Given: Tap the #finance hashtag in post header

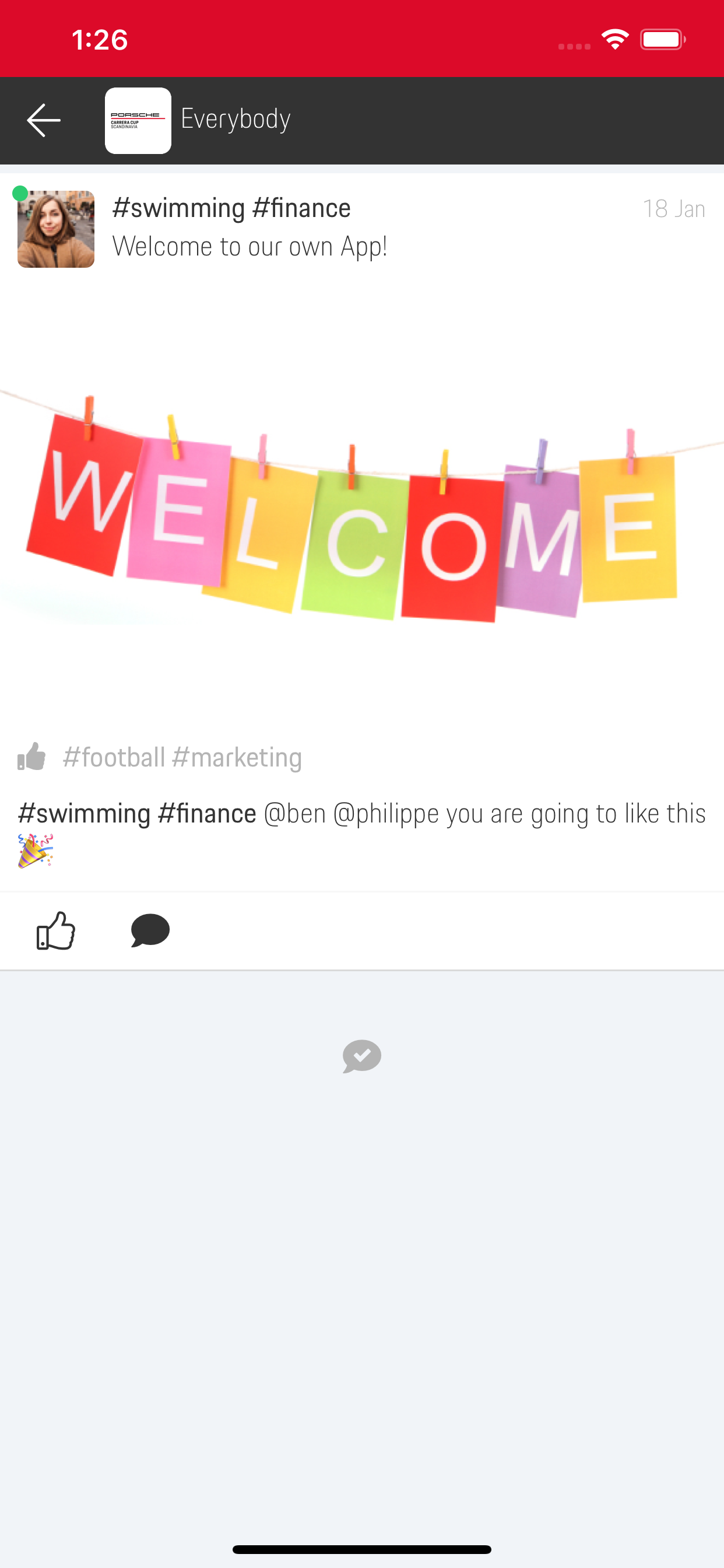Looking at the screenshot, I should 301,208.
